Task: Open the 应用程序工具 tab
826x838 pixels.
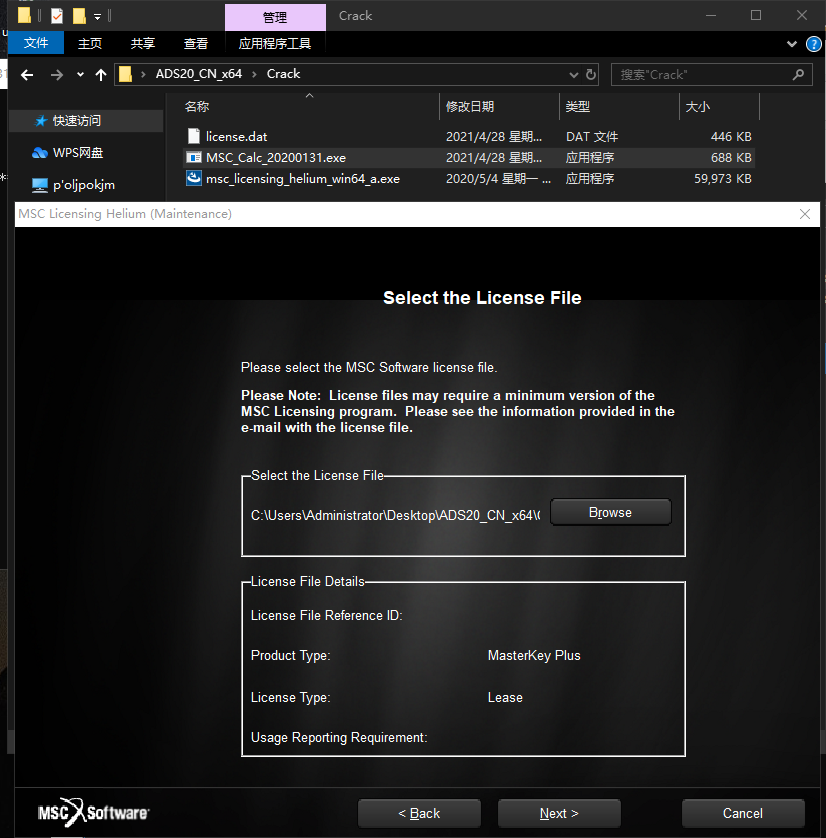Action: [x=275, y=43]
